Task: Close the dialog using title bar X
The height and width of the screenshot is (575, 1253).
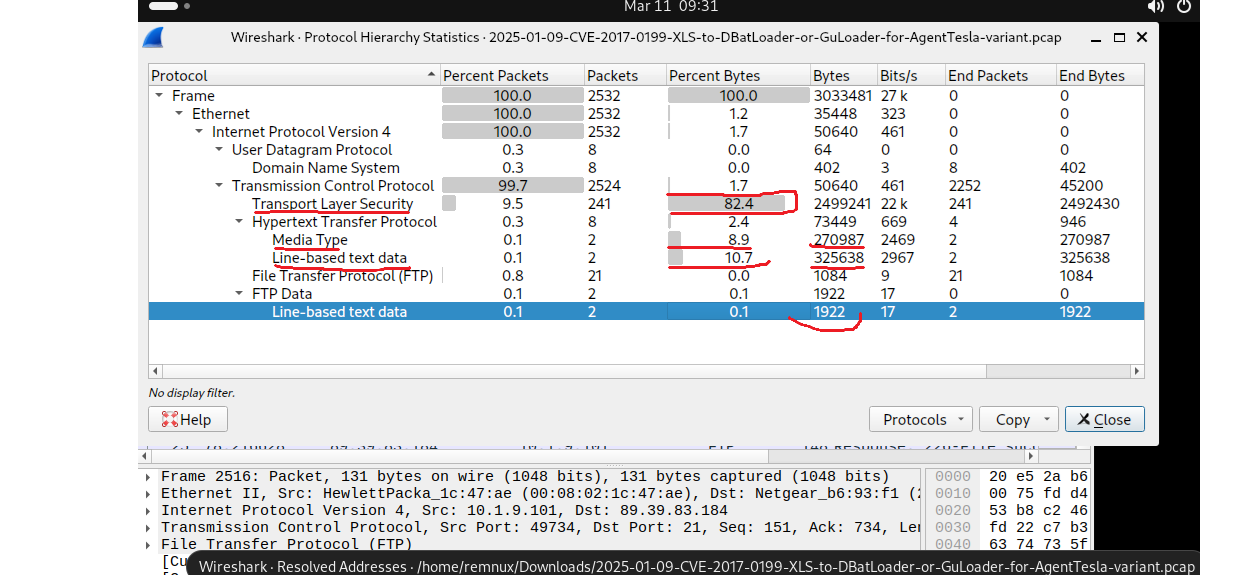Action: click(x=1142, y=37)
